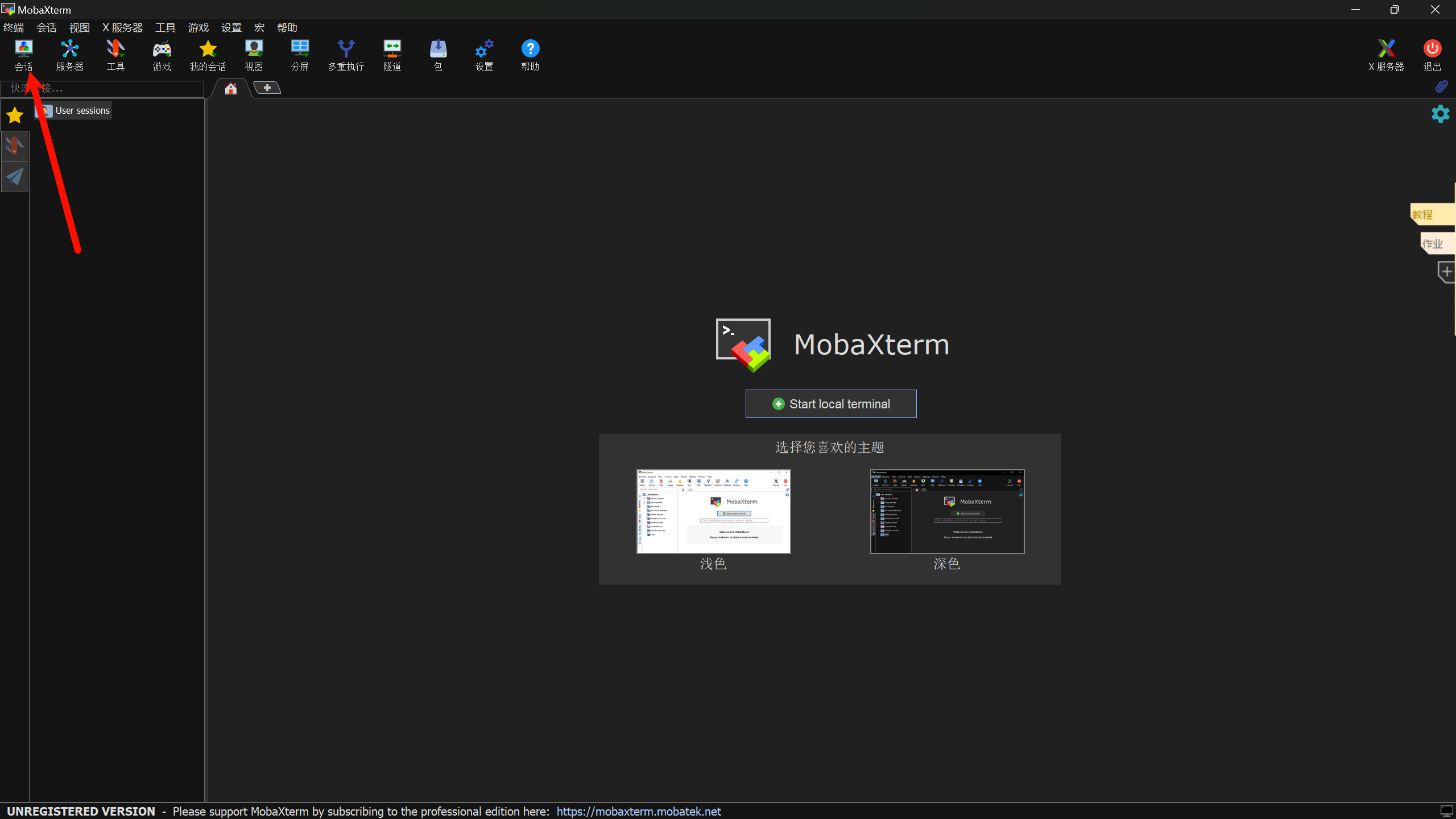The height and width of the screenshot is (819, 1456).
Task: Click the new tab plus button
Action: coord(267,88)
